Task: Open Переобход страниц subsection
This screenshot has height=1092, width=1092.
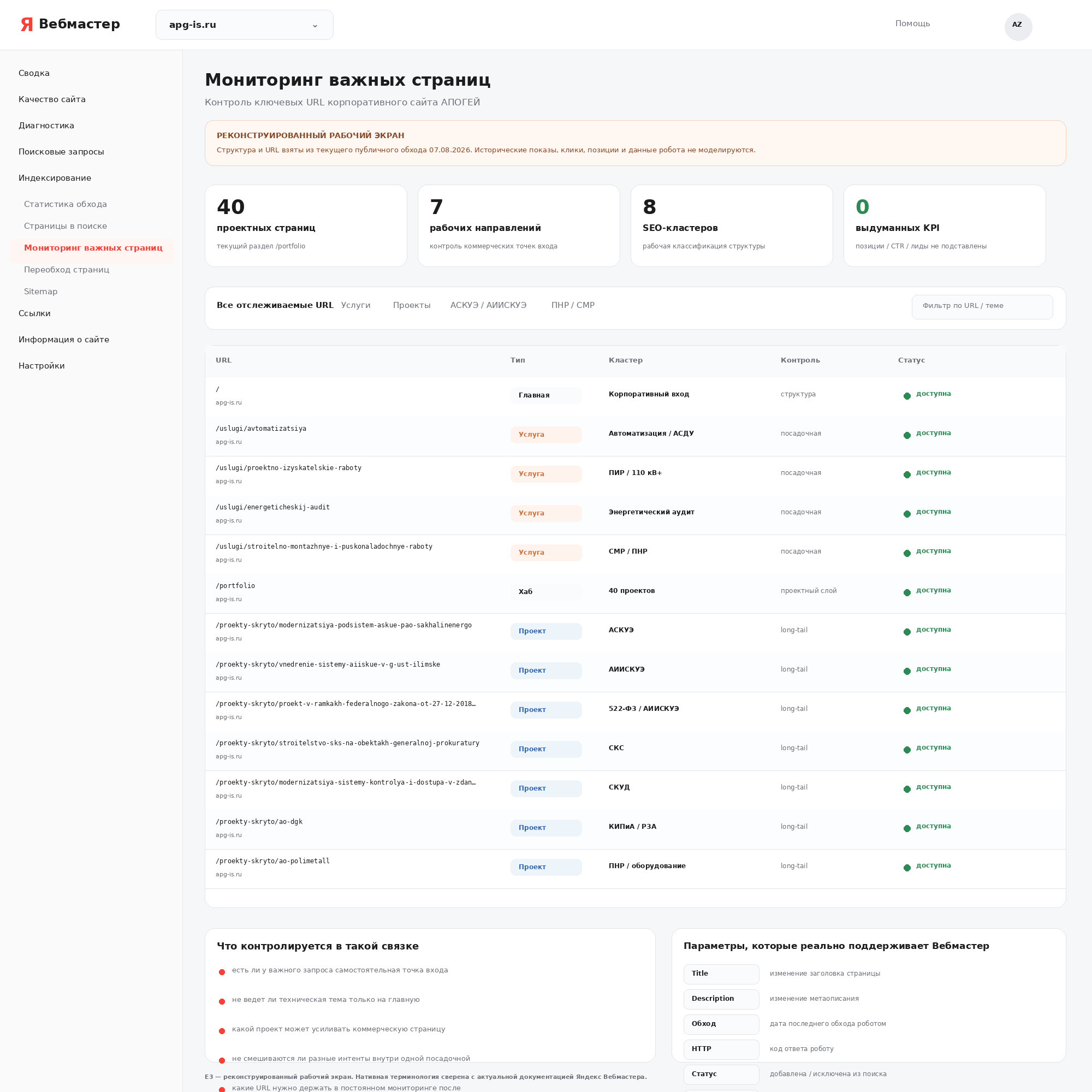Action: [x=67, y=270]
